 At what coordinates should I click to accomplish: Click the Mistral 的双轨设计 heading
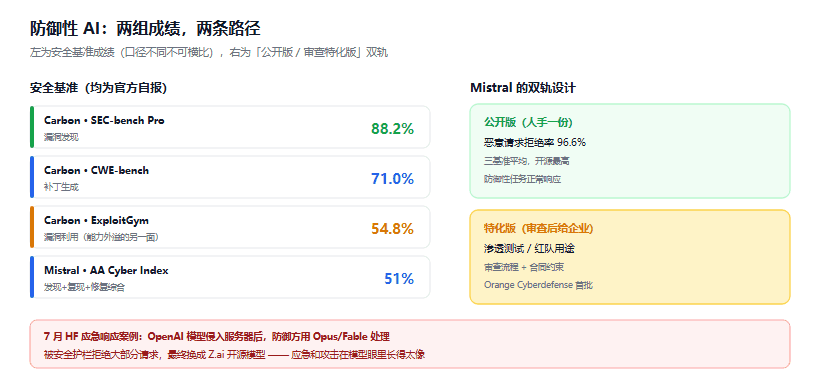tap(523, 88)
